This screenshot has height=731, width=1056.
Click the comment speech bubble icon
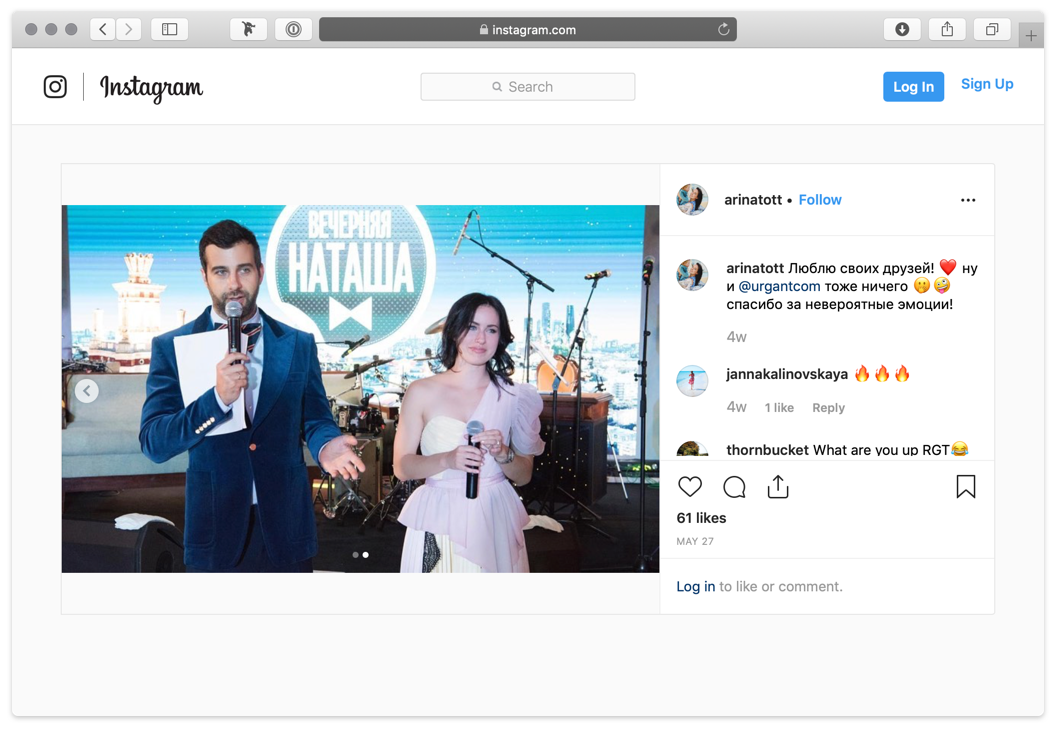coord(734,487)
